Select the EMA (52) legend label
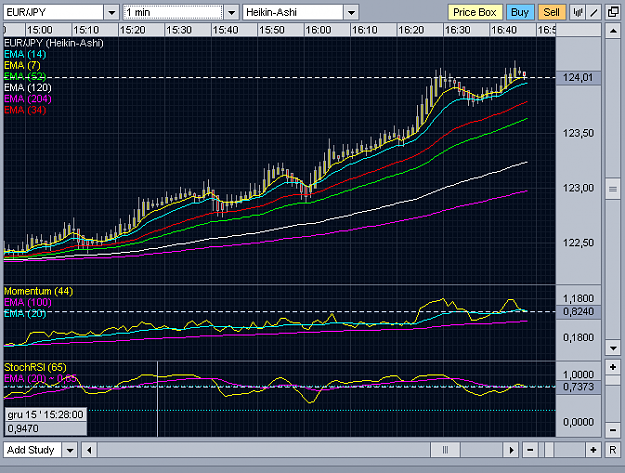The height and width of the screenshot is (473, 625). (25, 76)
